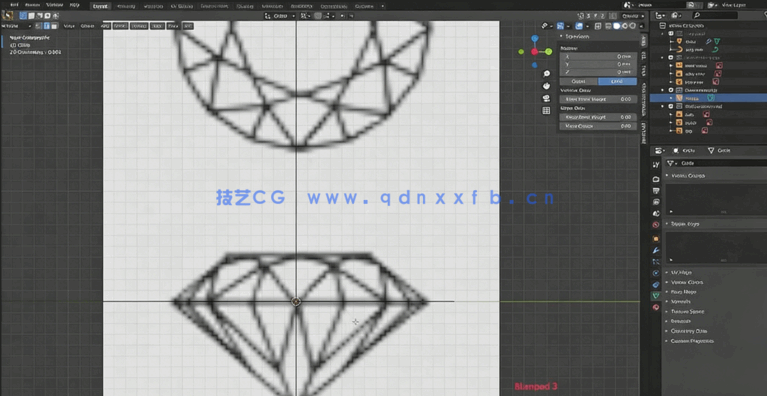Open the green Object Data tab
The height and width of the screenshot is (396, 767).
[x=656, y=295]
